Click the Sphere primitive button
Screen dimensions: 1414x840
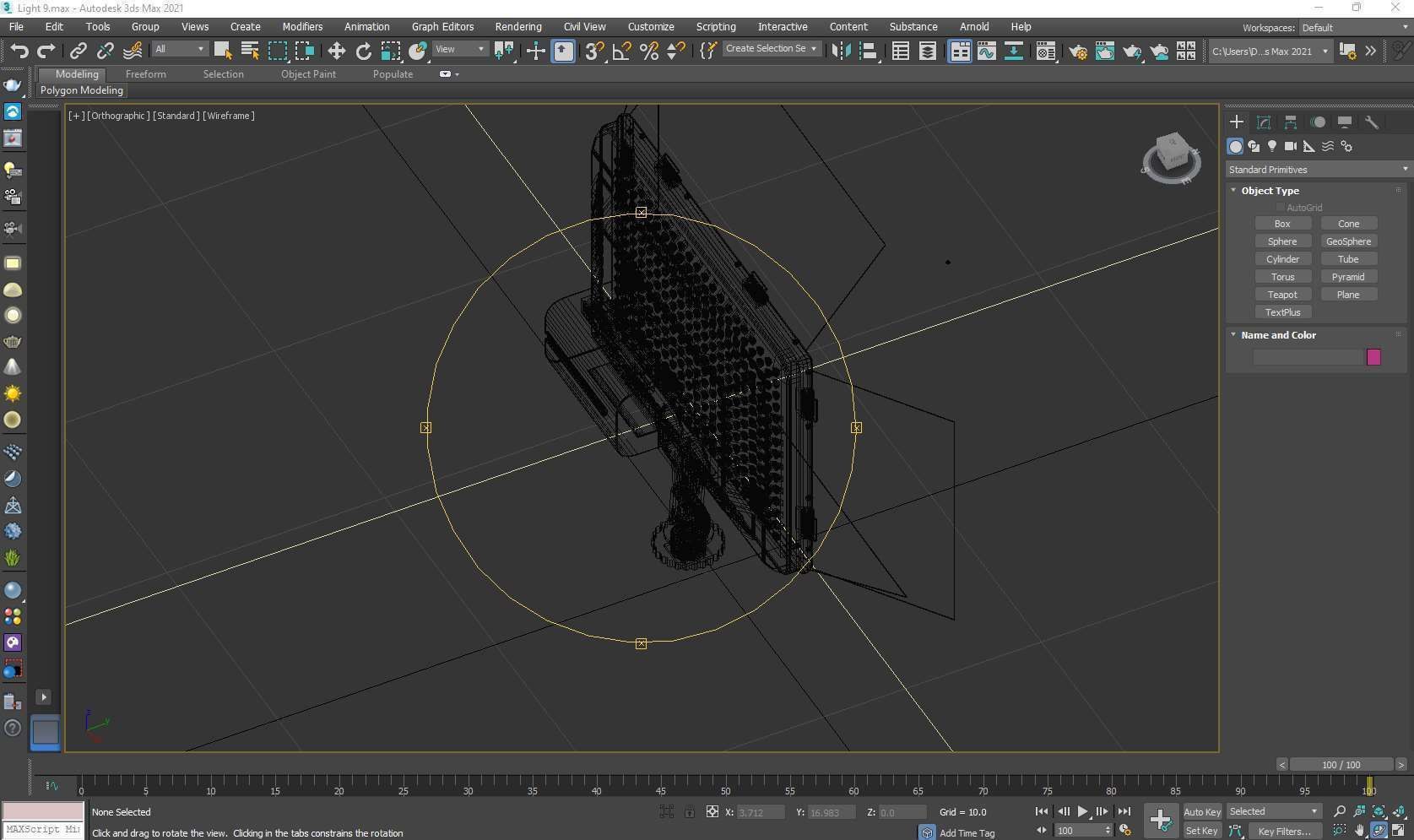coord(1282,241)
